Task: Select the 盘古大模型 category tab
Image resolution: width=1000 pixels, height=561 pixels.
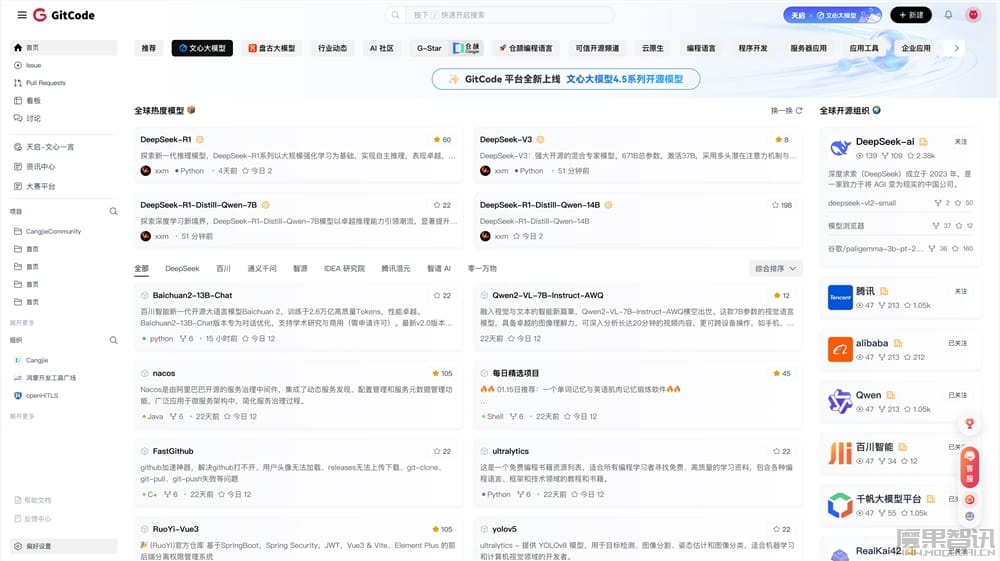Action: (x=272, y=48)
